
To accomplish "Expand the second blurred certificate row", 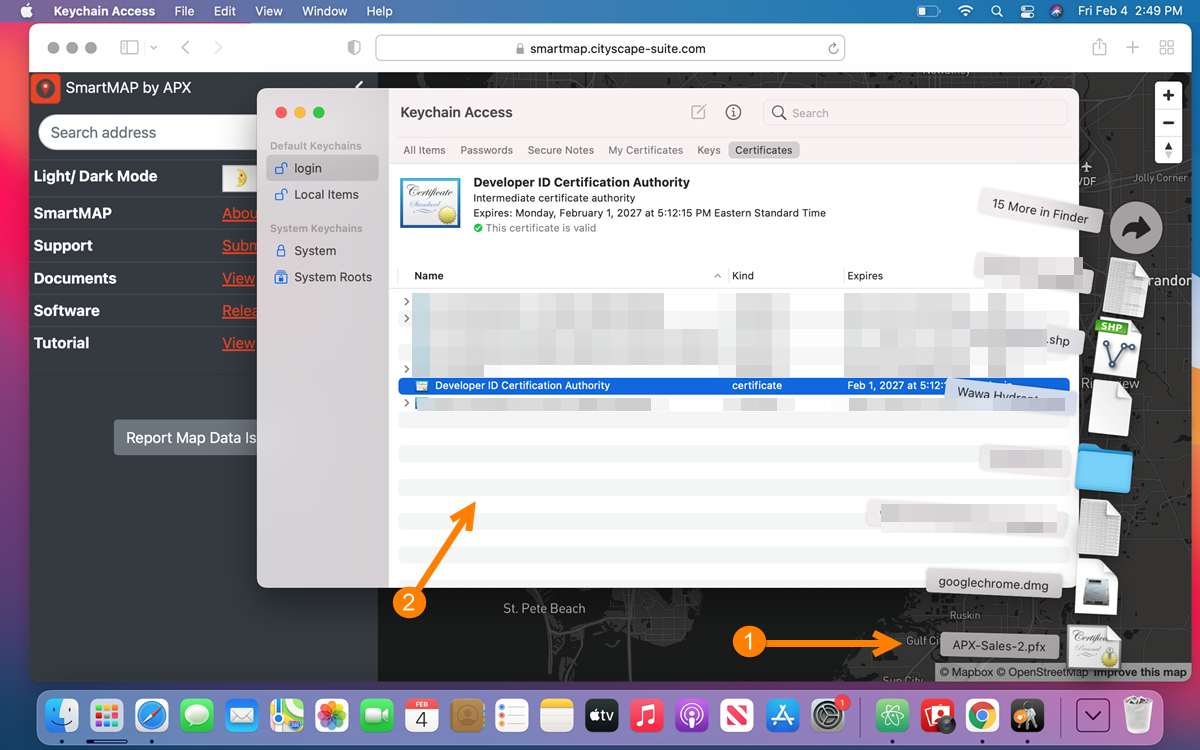I will click(406, 318).
